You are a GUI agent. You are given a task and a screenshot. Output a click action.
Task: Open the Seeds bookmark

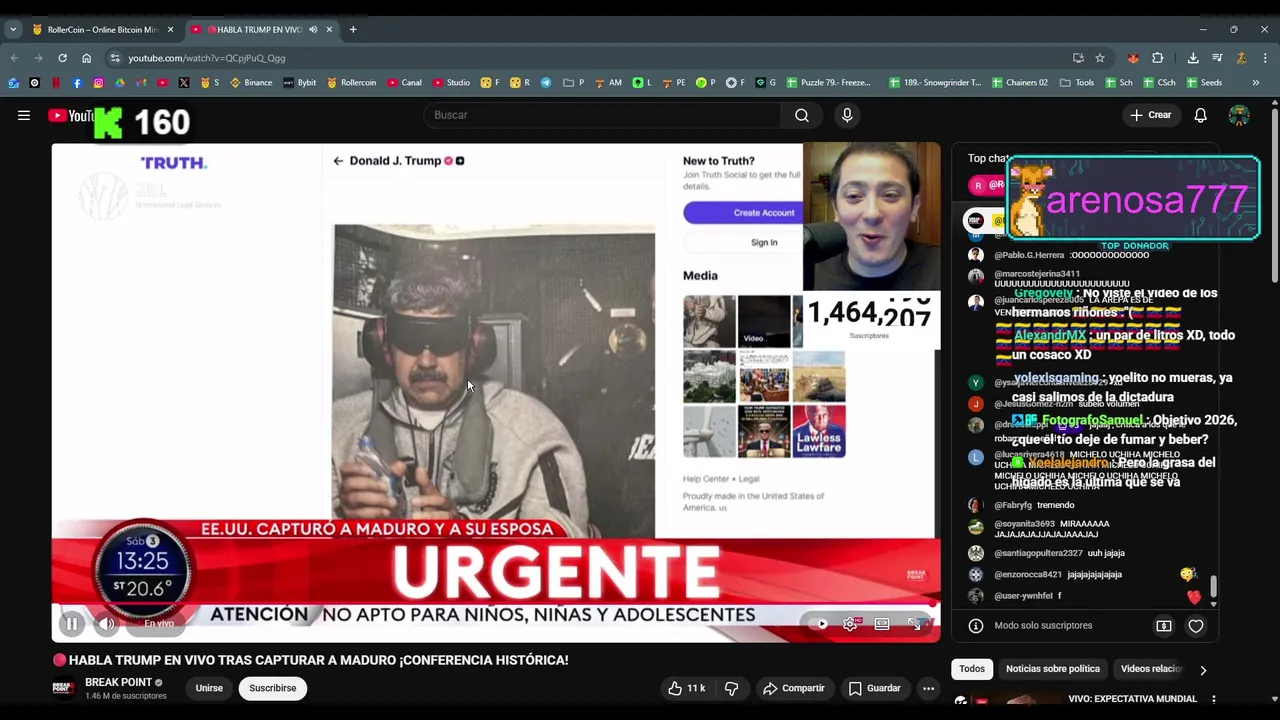click(1203, 83)
